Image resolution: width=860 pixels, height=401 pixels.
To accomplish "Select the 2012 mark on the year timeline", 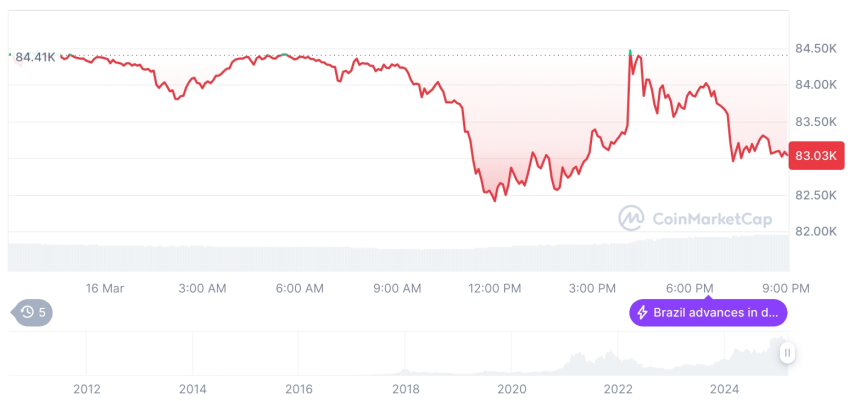I will 86,388.
